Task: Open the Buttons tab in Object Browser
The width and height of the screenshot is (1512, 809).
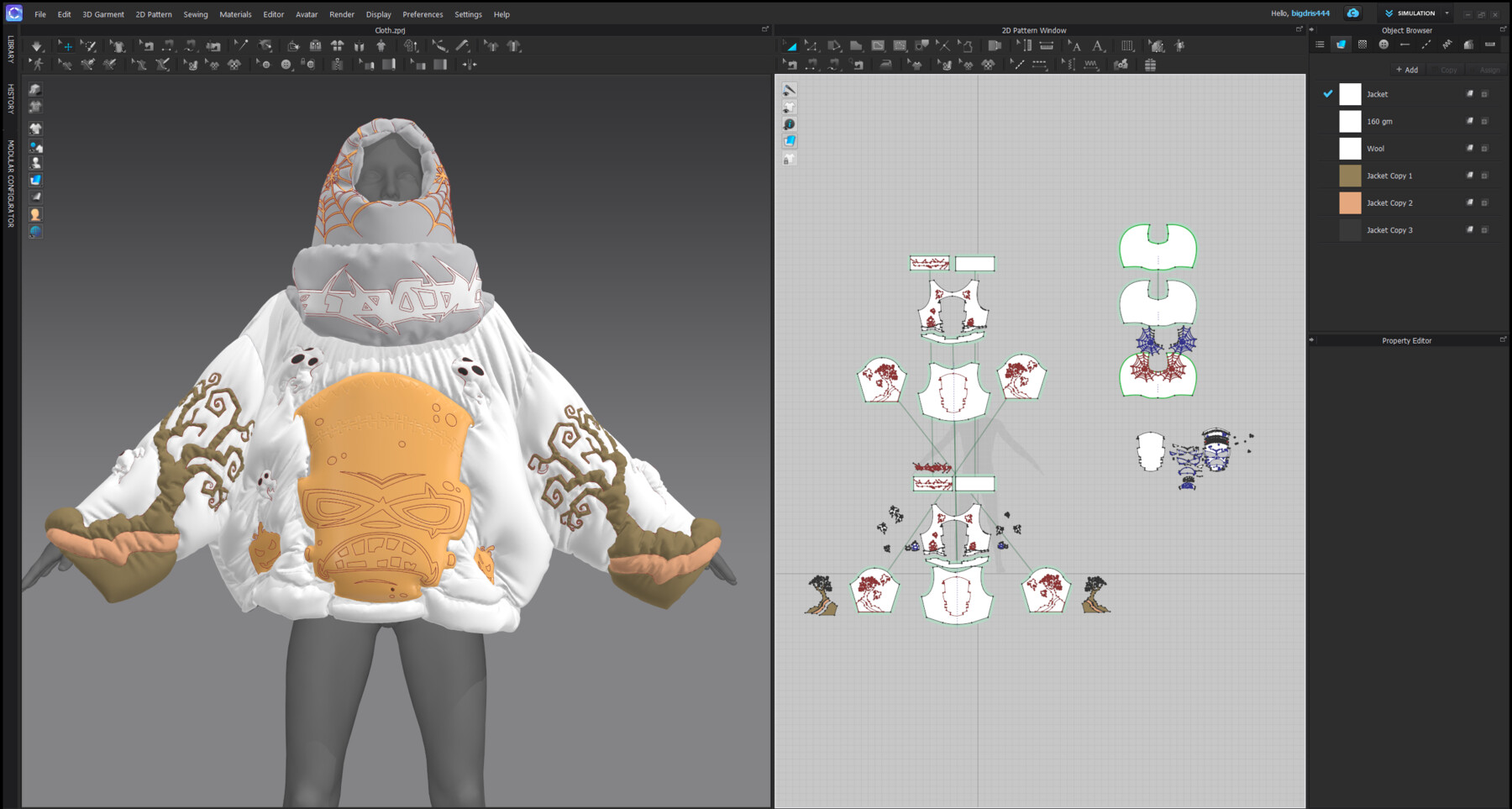Action: click(x=1383, y=45)
